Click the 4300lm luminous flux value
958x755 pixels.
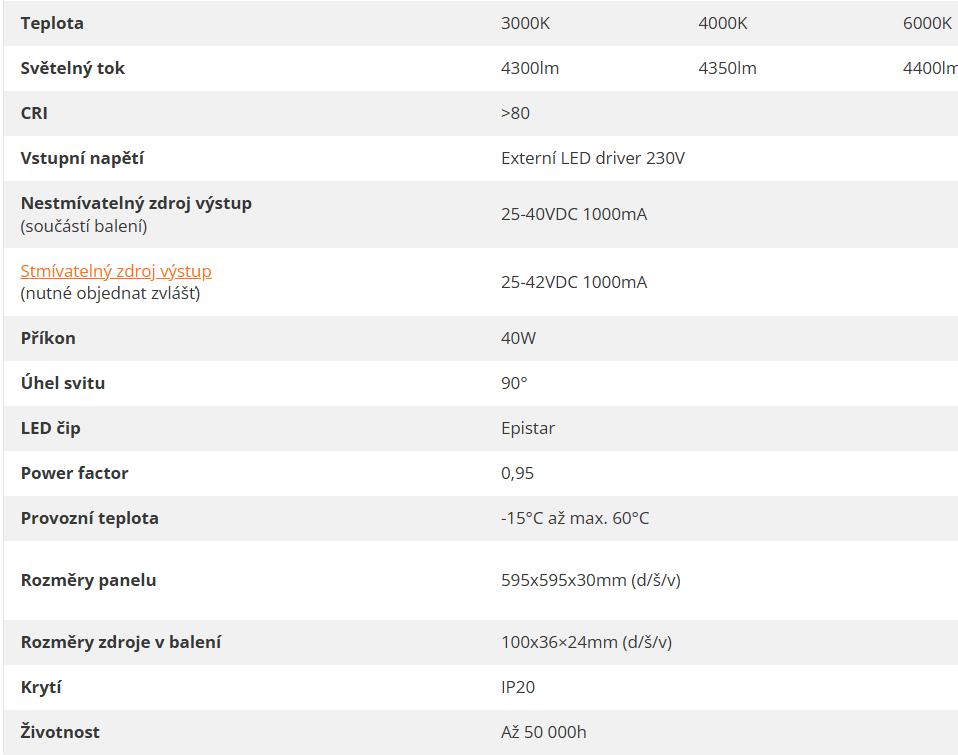click(x=529, y=68)
